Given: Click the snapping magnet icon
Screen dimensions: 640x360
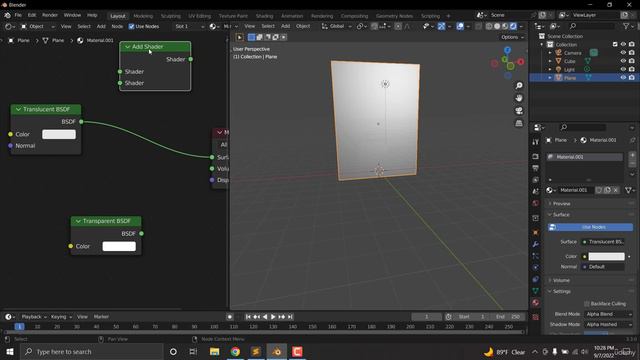Looking at the screenshot, I should click(374, 26).
